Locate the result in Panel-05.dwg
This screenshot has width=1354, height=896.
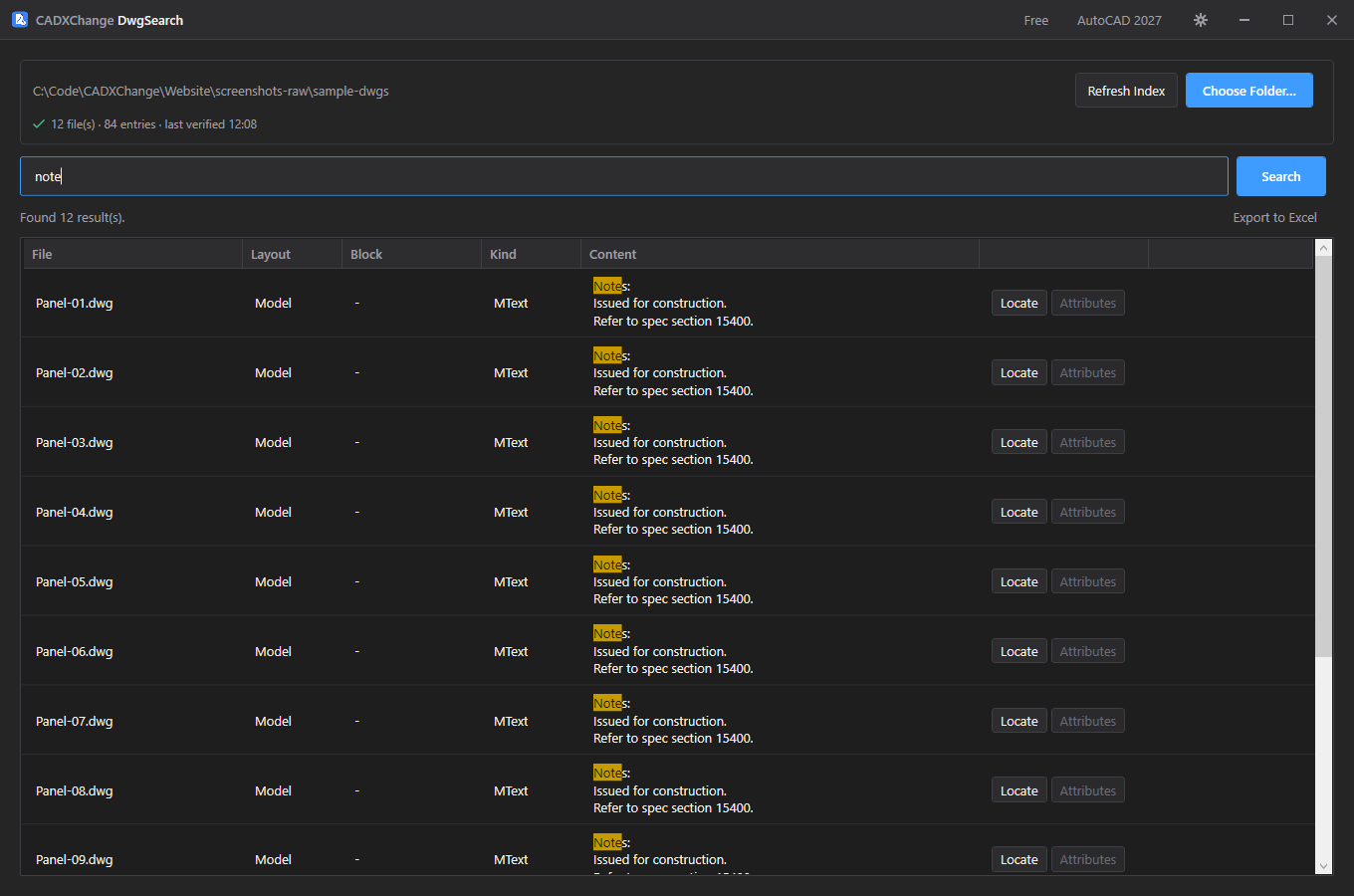pos(1019,582)
